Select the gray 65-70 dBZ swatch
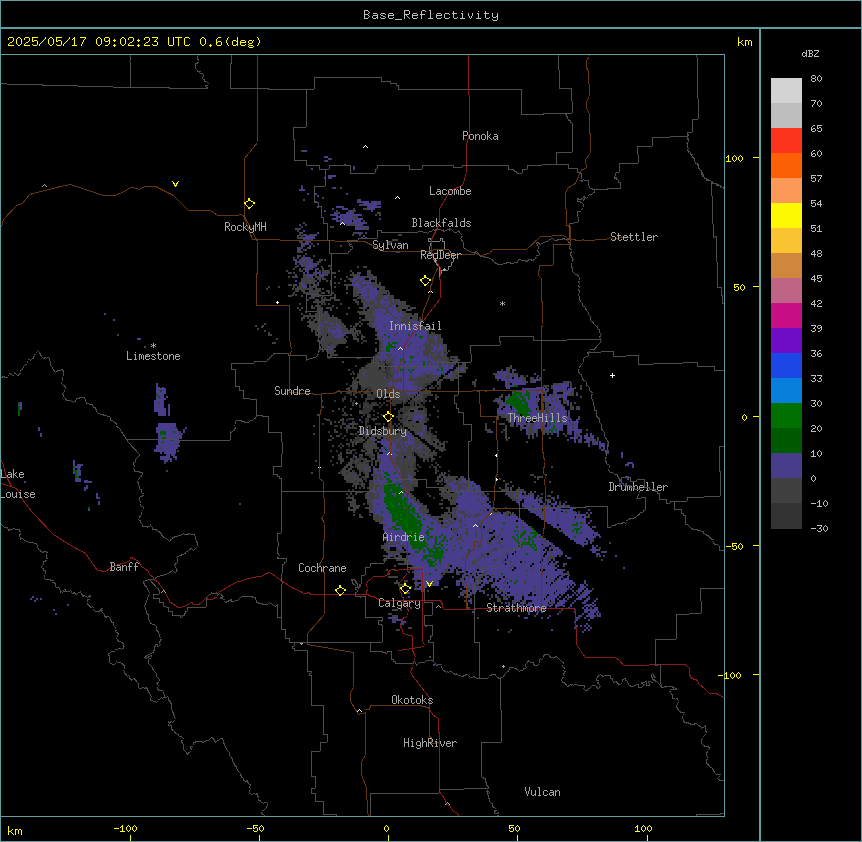Viewport: 862px width, 842px height. point(786,115)
